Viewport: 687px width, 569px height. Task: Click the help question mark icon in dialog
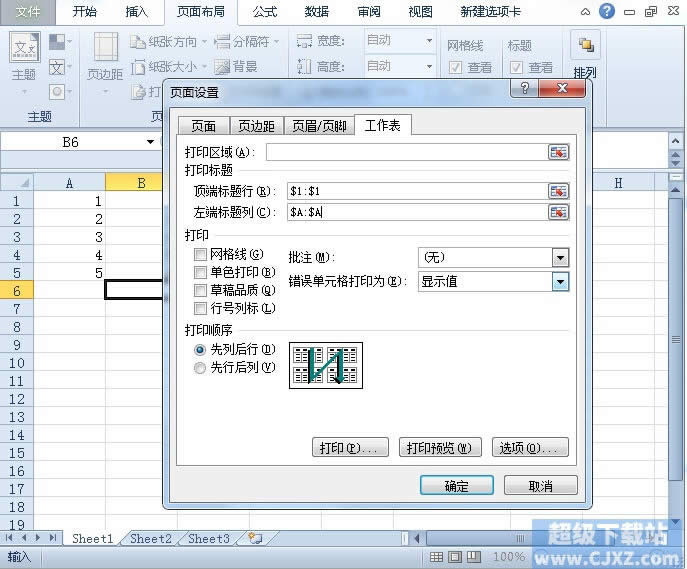coord(524,89)
